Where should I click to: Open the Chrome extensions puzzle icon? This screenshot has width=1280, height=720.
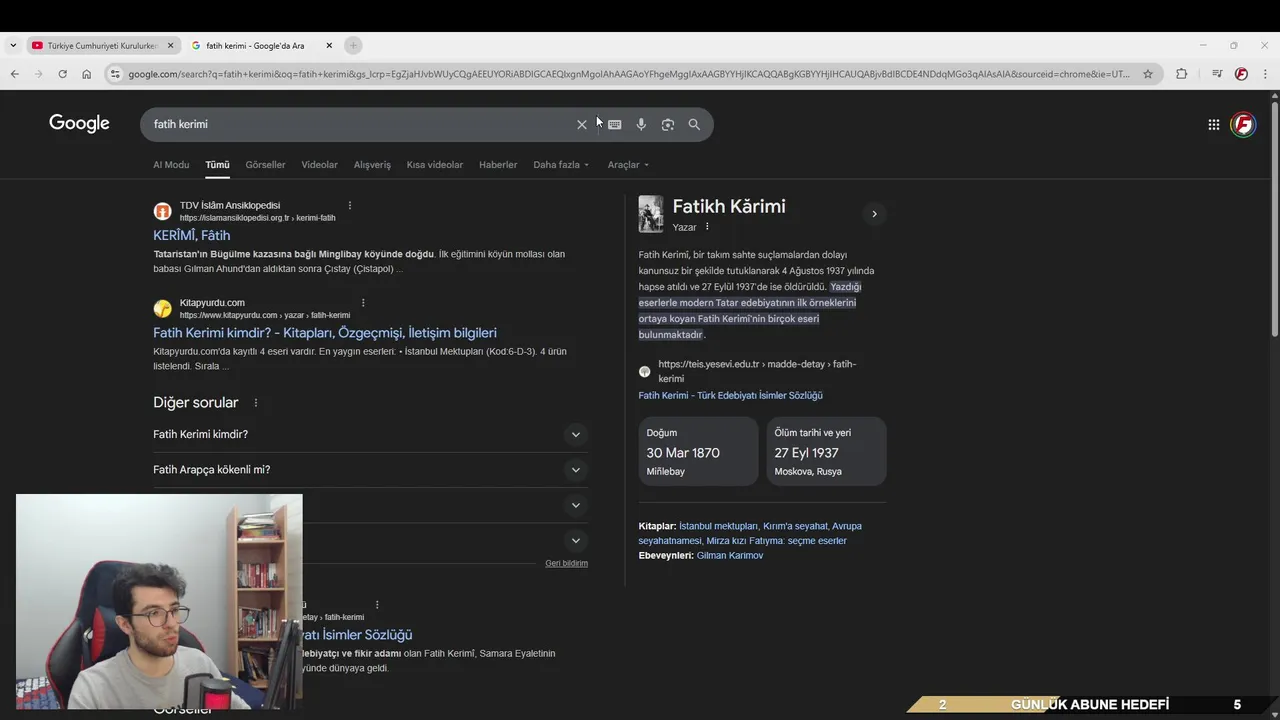pyautogui.click(x=1181, y=74)
